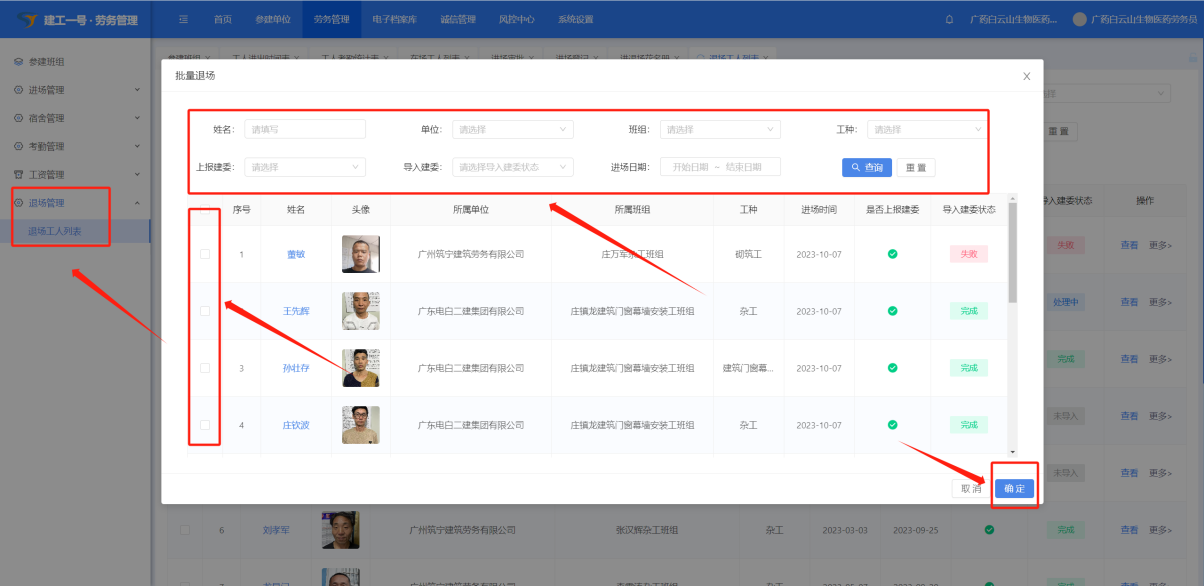Check the row checkbox for 庄钦波
1204x586 pixels.
pos(205,425)
